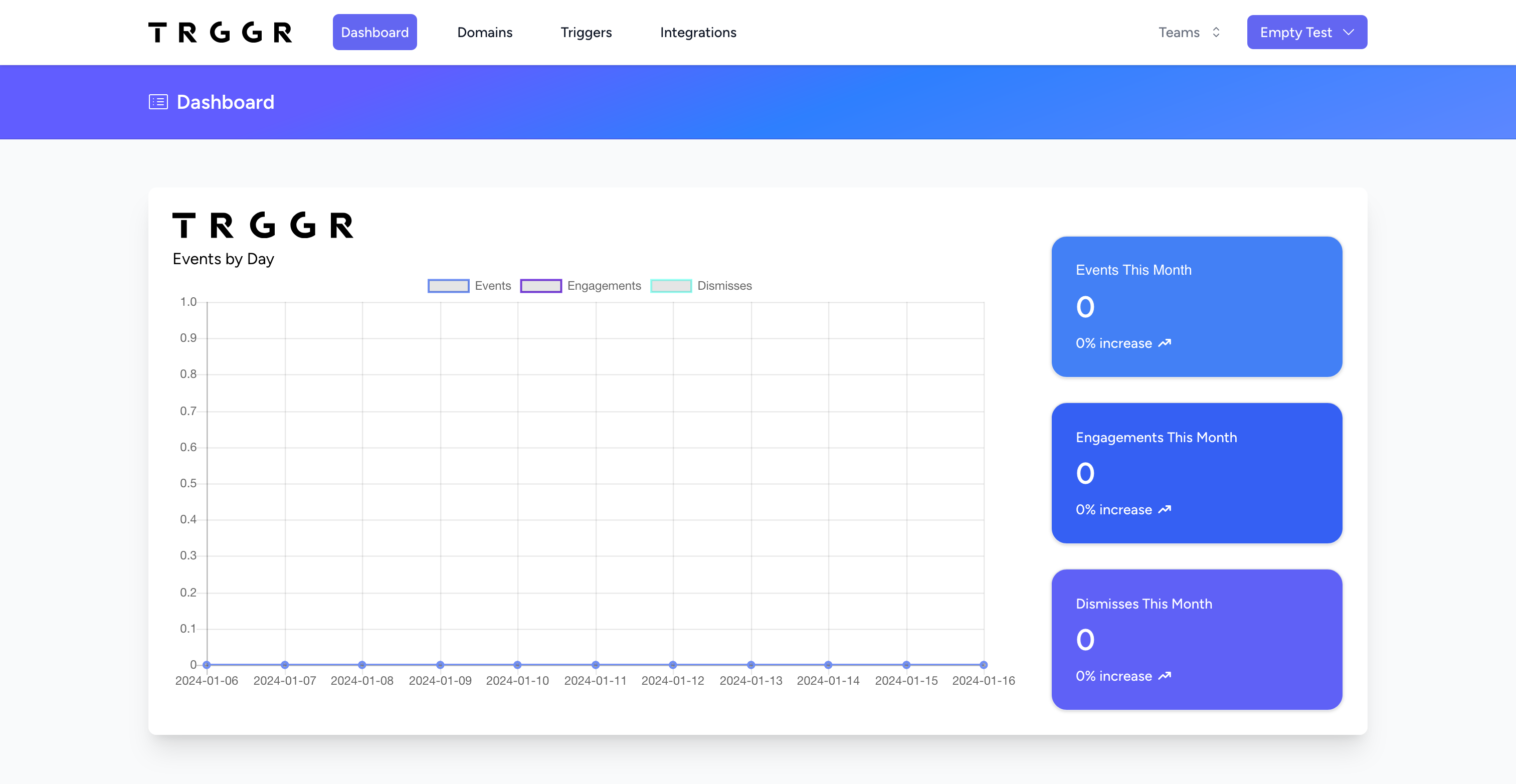Click the Events by Day chart title
Viewport: 1516px width, 784px height.
(223, 259)
